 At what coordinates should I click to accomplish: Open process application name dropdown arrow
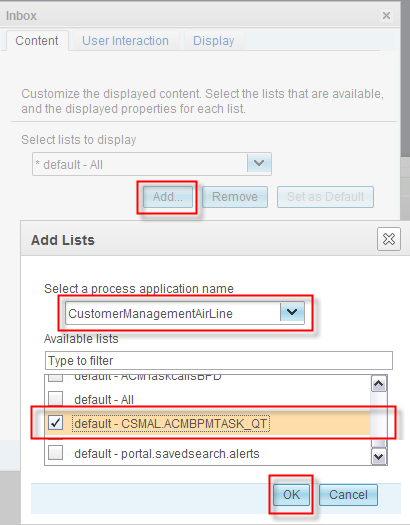pos(292,312)
